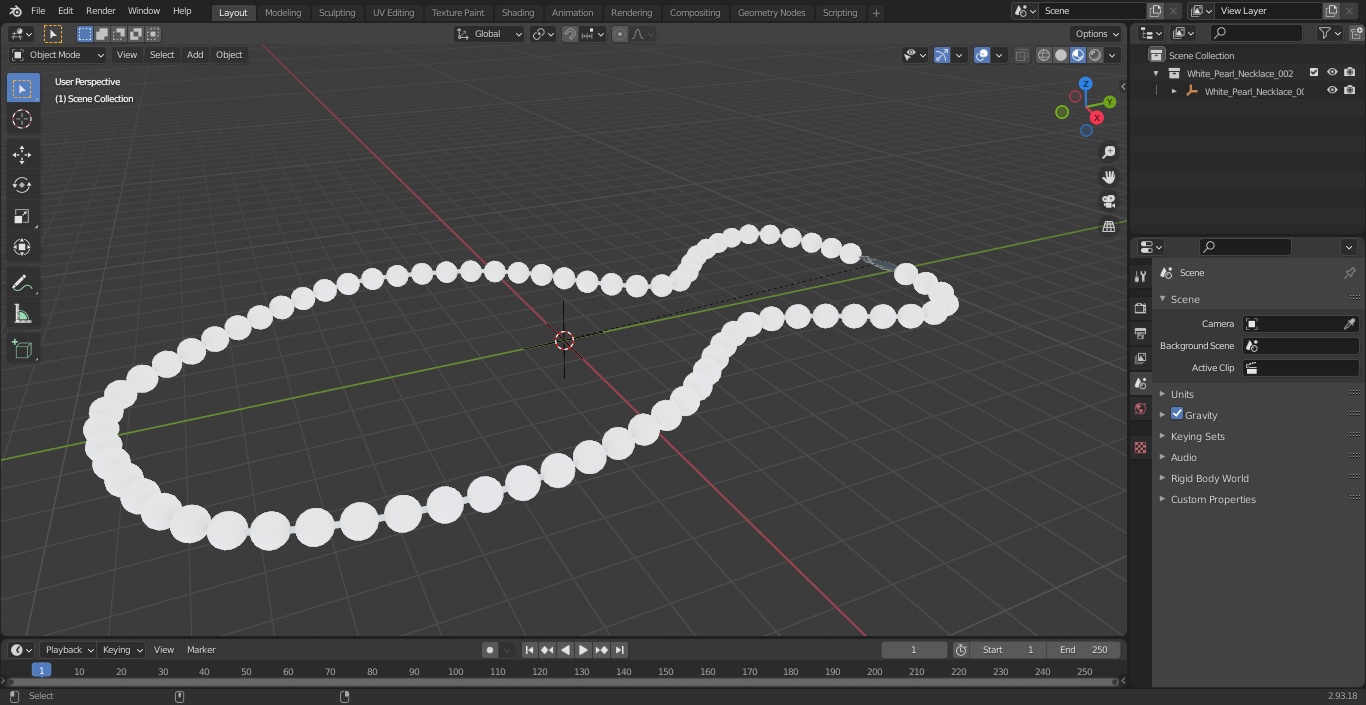Viewport: 1366px width, 705px height.
Task: Enable material preview shading
Action: pyautogui.click(x=1078, y=55)
